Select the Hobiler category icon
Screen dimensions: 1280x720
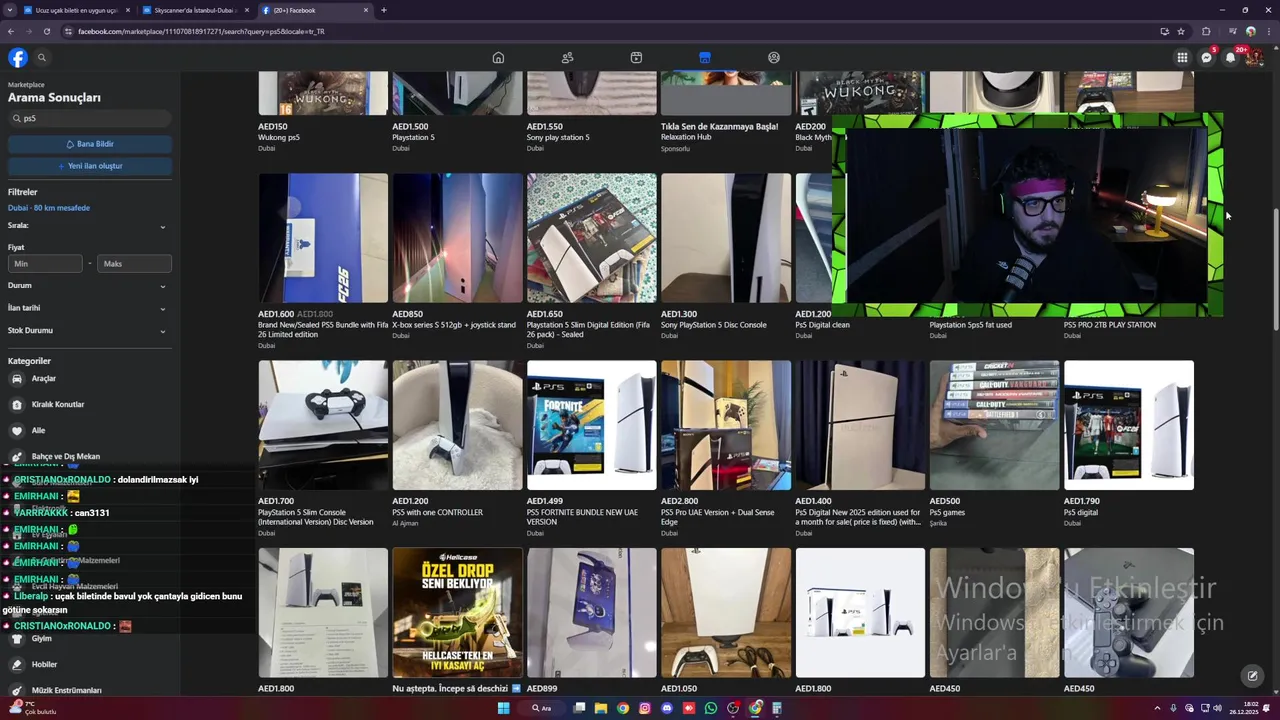point(17,664)
